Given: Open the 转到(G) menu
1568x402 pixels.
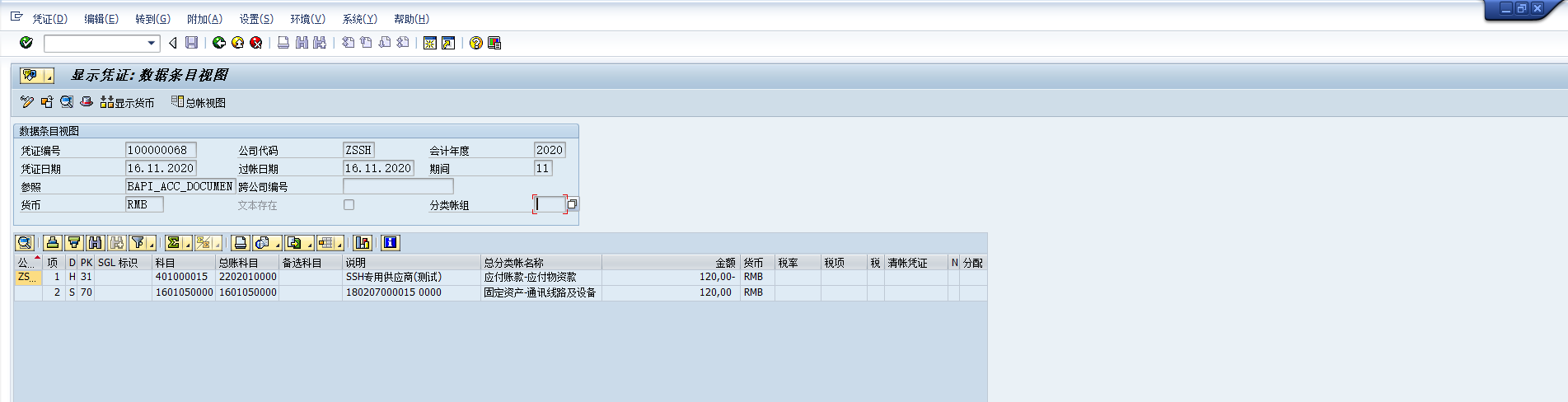Looking at the screenshot, I should (152, 19).
